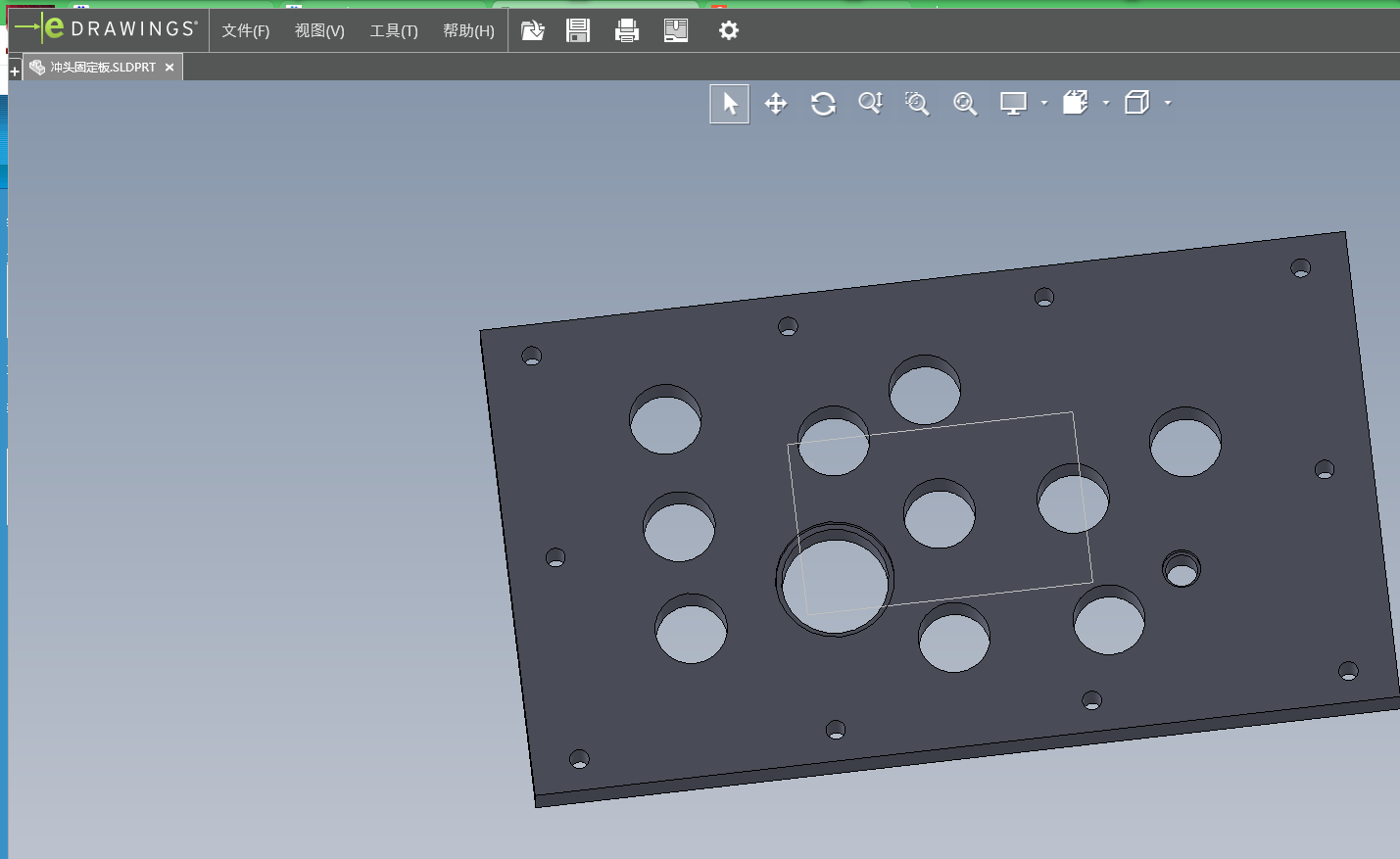Print the drawing using the printer icon
This screenshot has width=1400, height=859.
point(627,30)
